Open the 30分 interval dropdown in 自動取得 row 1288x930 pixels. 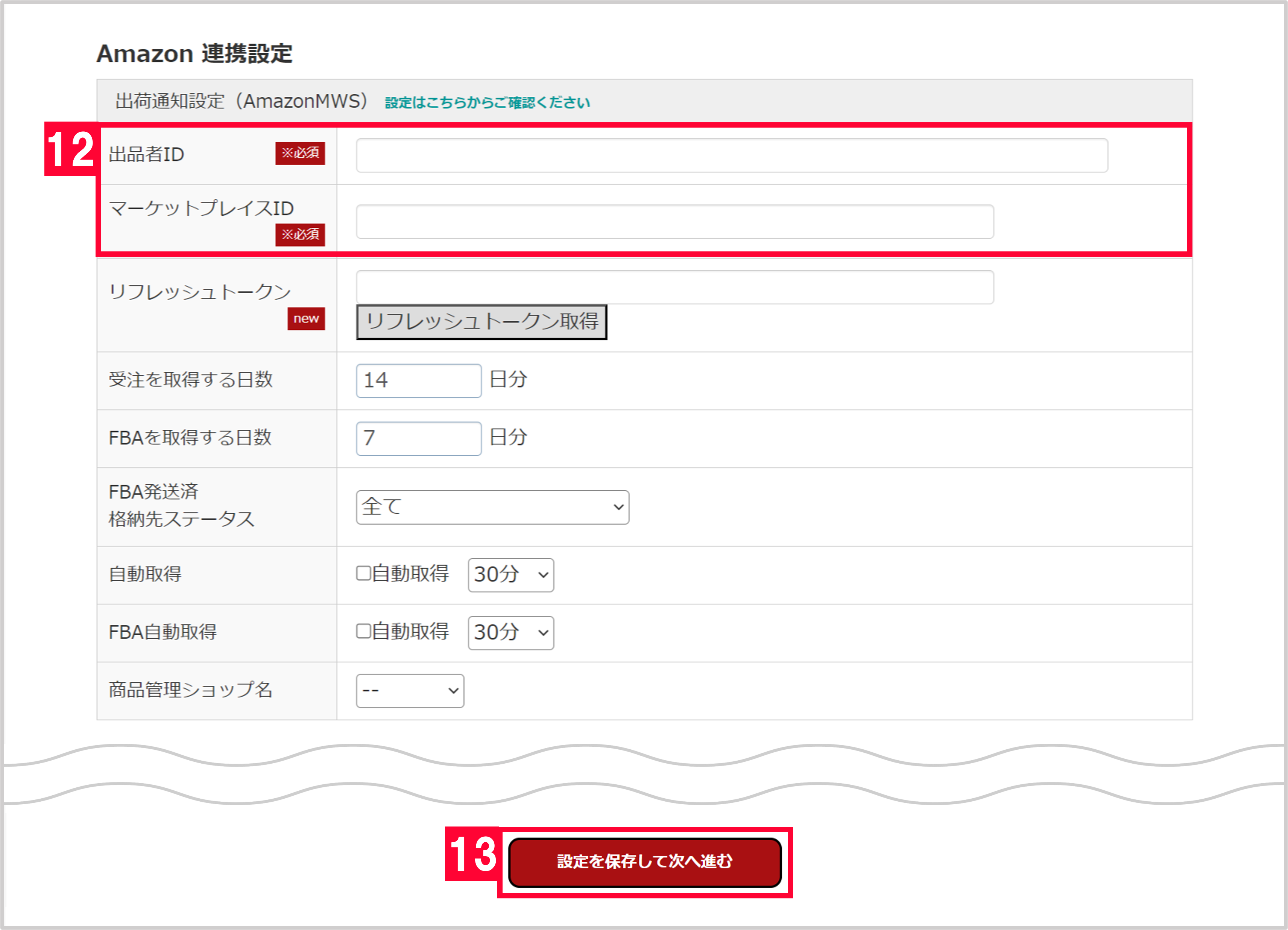pyautogui.click(x=510, y=575)
